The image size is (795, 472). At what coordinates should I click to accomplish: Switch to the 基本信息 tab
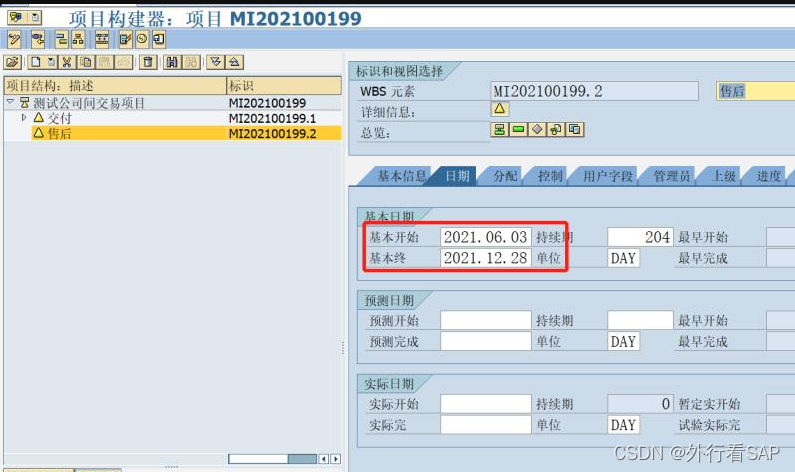(402, 176)
